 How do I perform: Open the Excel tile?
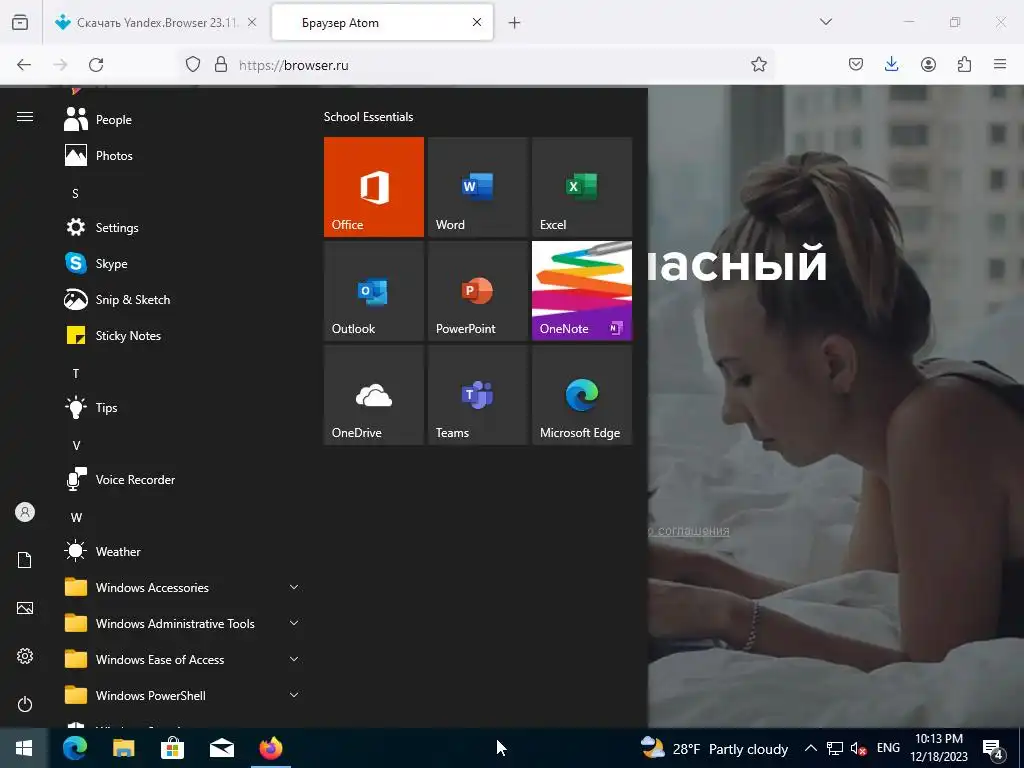click(x=582, y=187)
